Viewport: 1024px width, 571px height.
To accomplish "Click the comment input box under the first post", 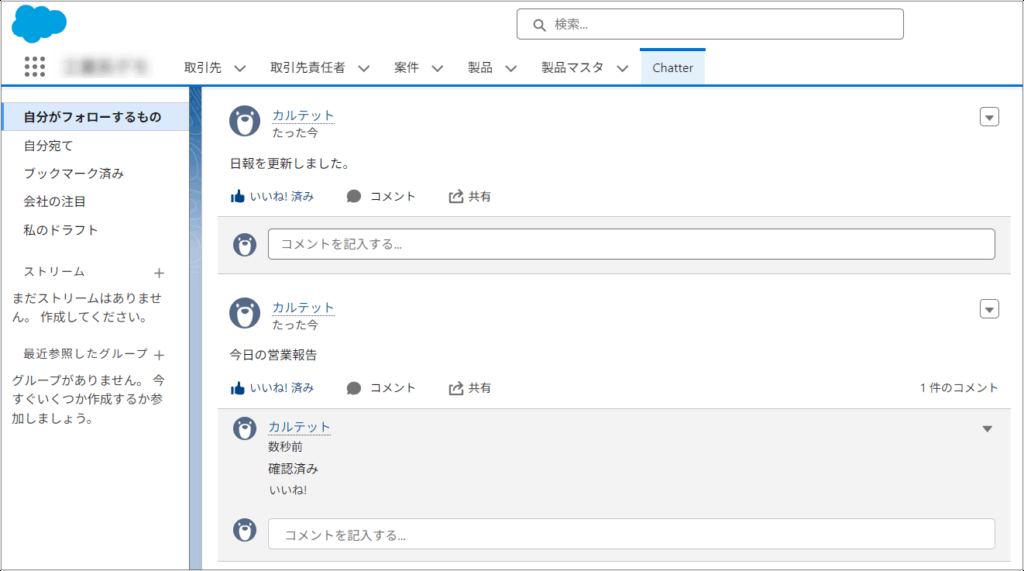I will point(630,244).
